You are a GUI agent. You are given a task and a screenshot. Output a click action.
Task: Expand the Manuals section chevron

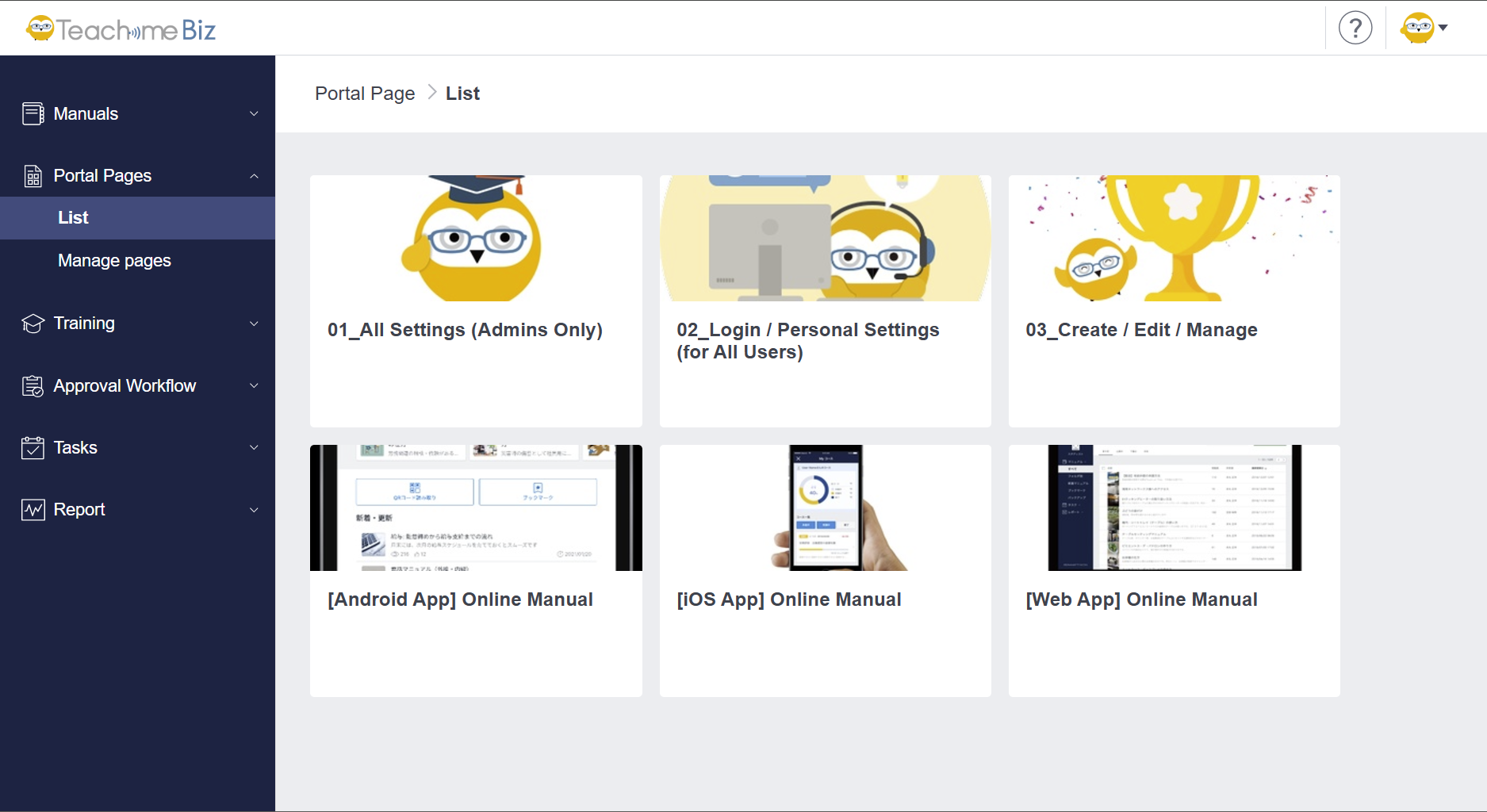click(254, 114)
